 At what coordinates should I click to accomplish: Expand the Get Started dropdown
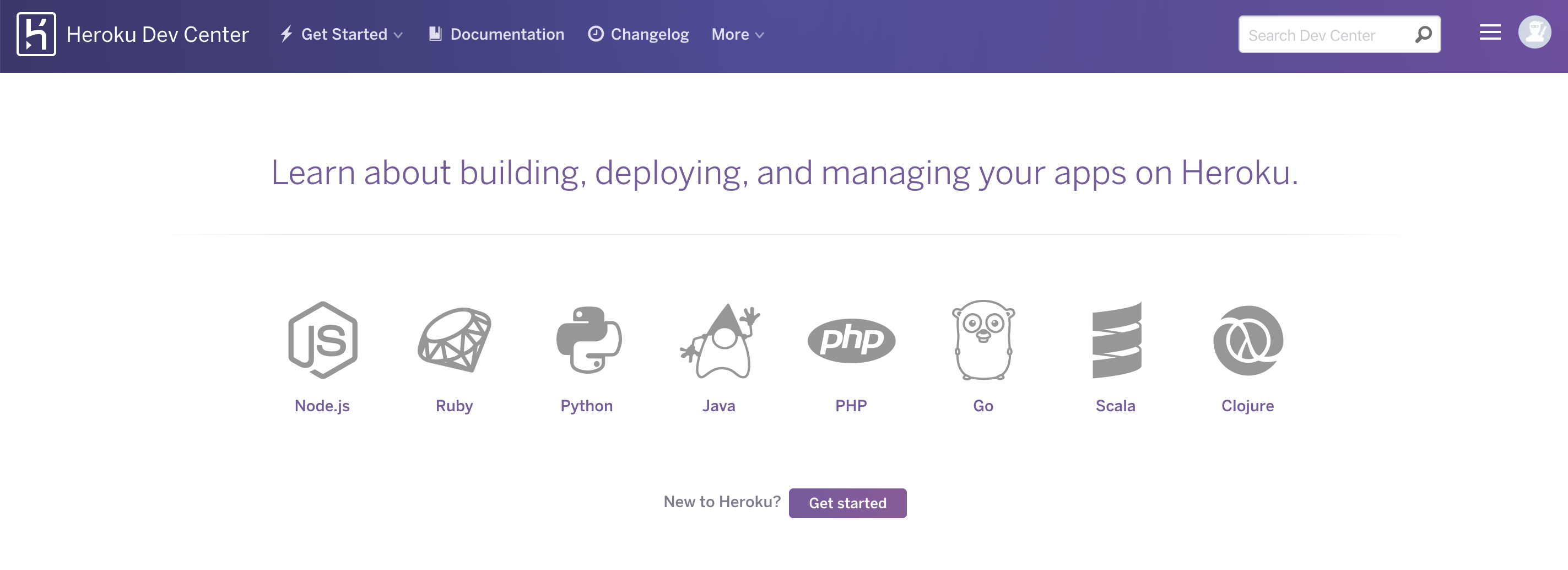click(x=342, y=34)
